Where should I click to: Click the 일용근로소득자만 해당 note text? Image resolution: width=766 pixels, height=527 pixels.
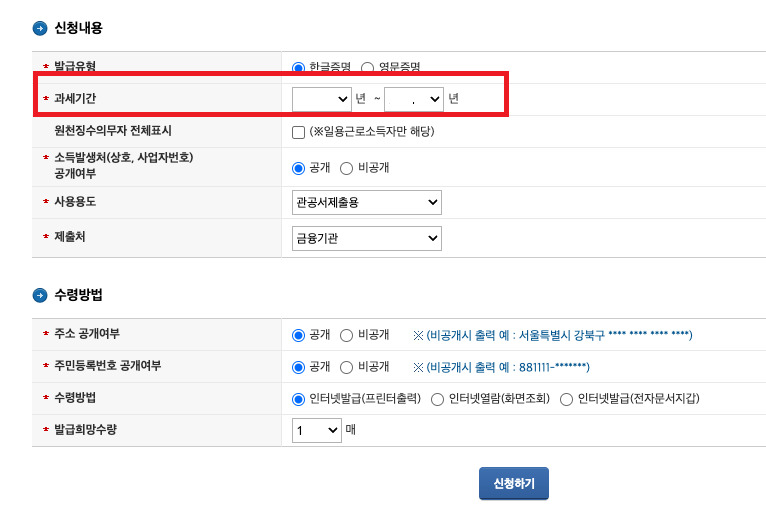372,132
